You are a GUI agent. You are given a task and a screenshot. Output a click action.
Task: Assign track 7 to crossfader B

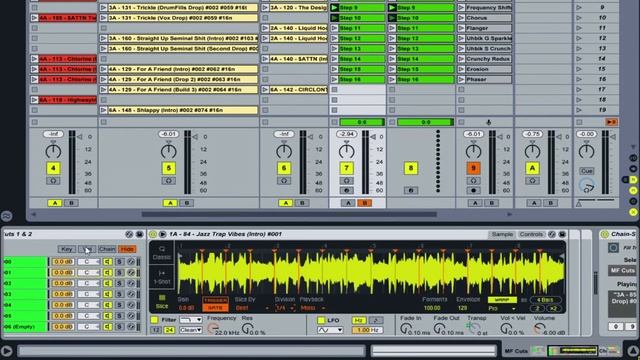click(364, 203)
